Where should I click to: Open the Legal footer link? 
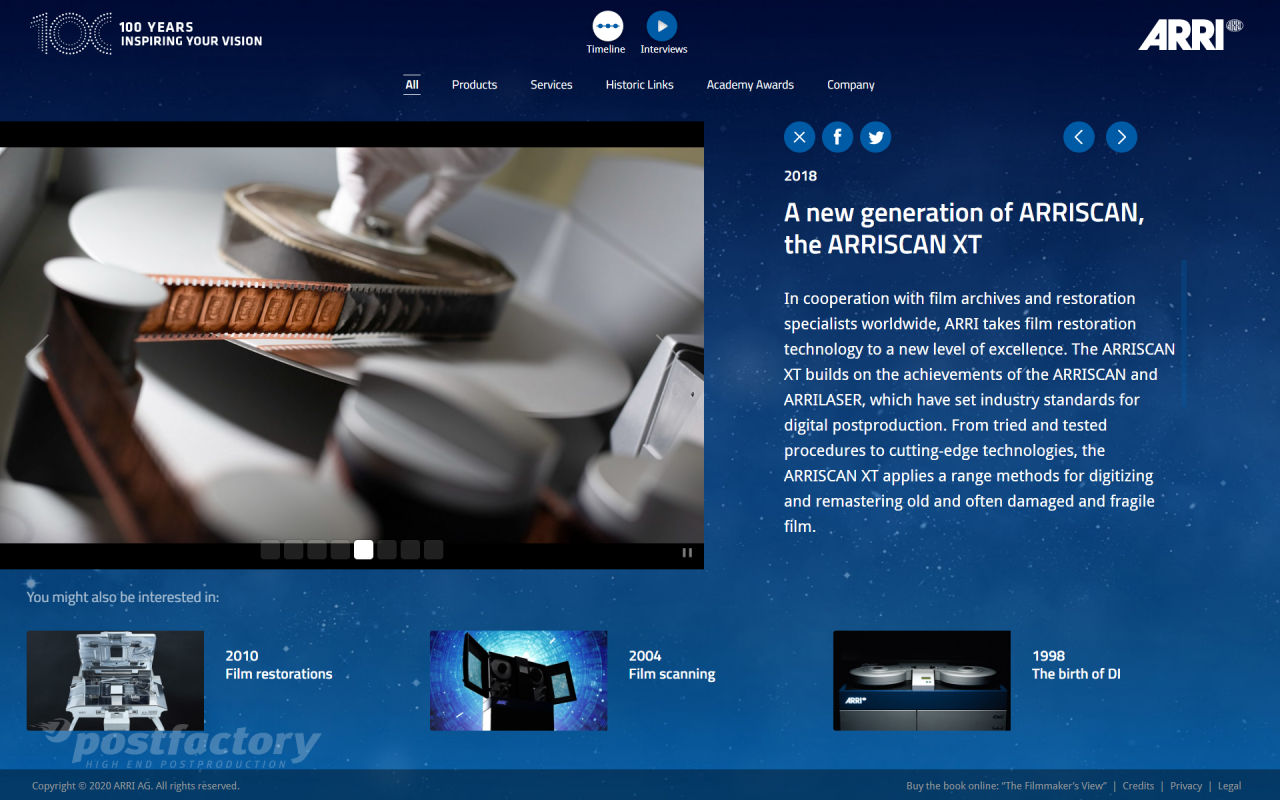coord(1229,786)
